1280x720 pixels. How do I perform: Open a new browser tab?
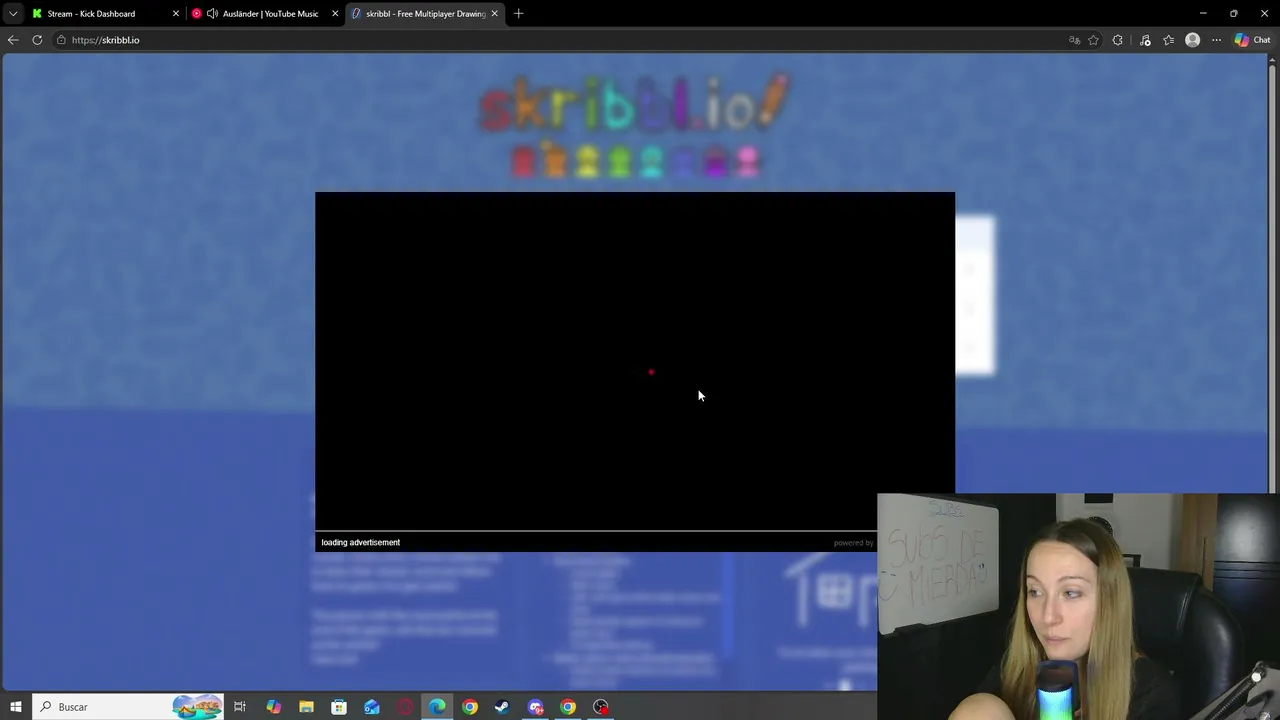[519, 14]
